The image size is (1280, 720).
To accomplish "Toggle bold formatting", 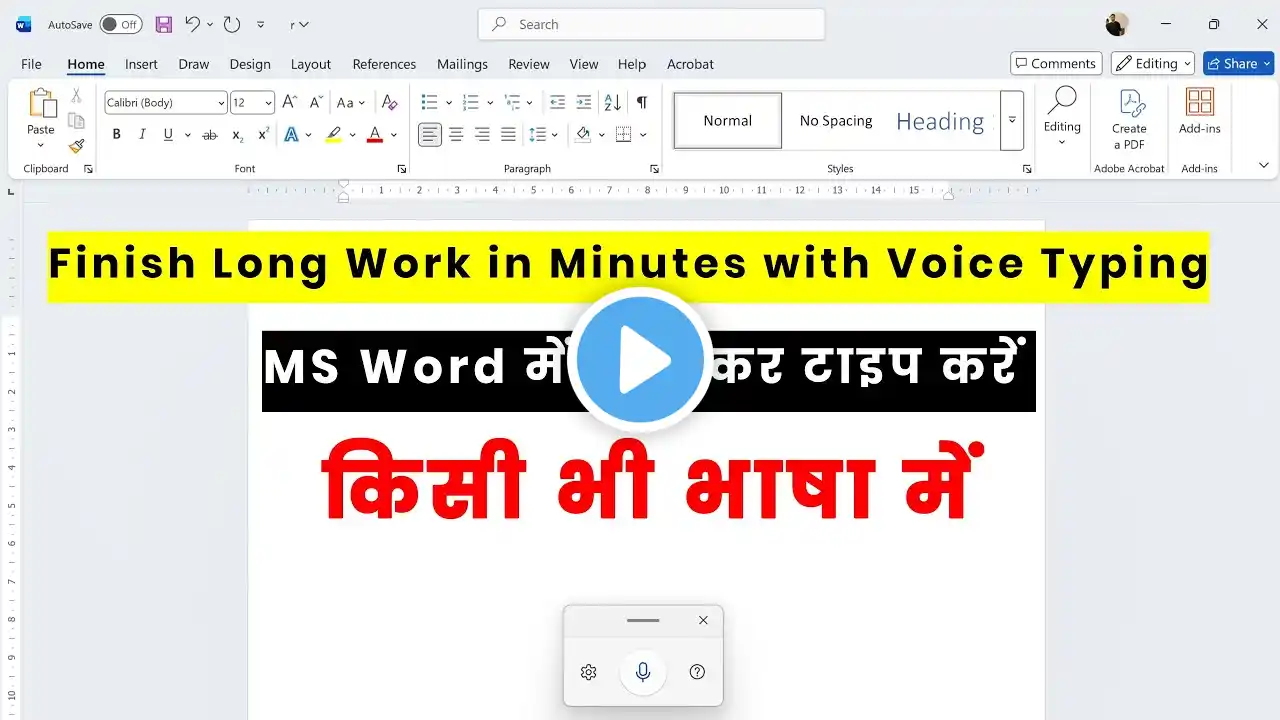I will point(116,135).
